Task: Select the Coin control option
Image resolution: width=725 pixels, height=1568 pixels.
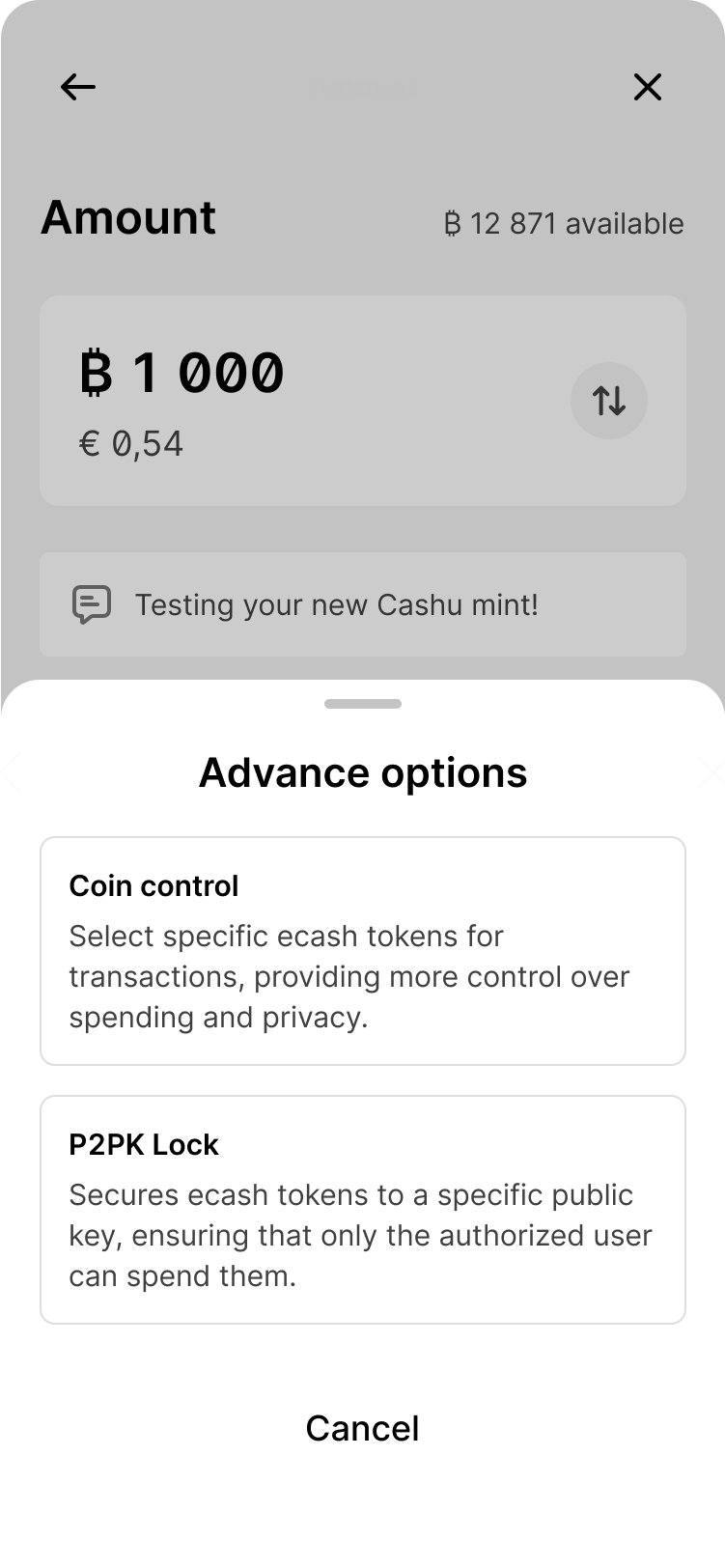Action: click(x=363, y=951)
